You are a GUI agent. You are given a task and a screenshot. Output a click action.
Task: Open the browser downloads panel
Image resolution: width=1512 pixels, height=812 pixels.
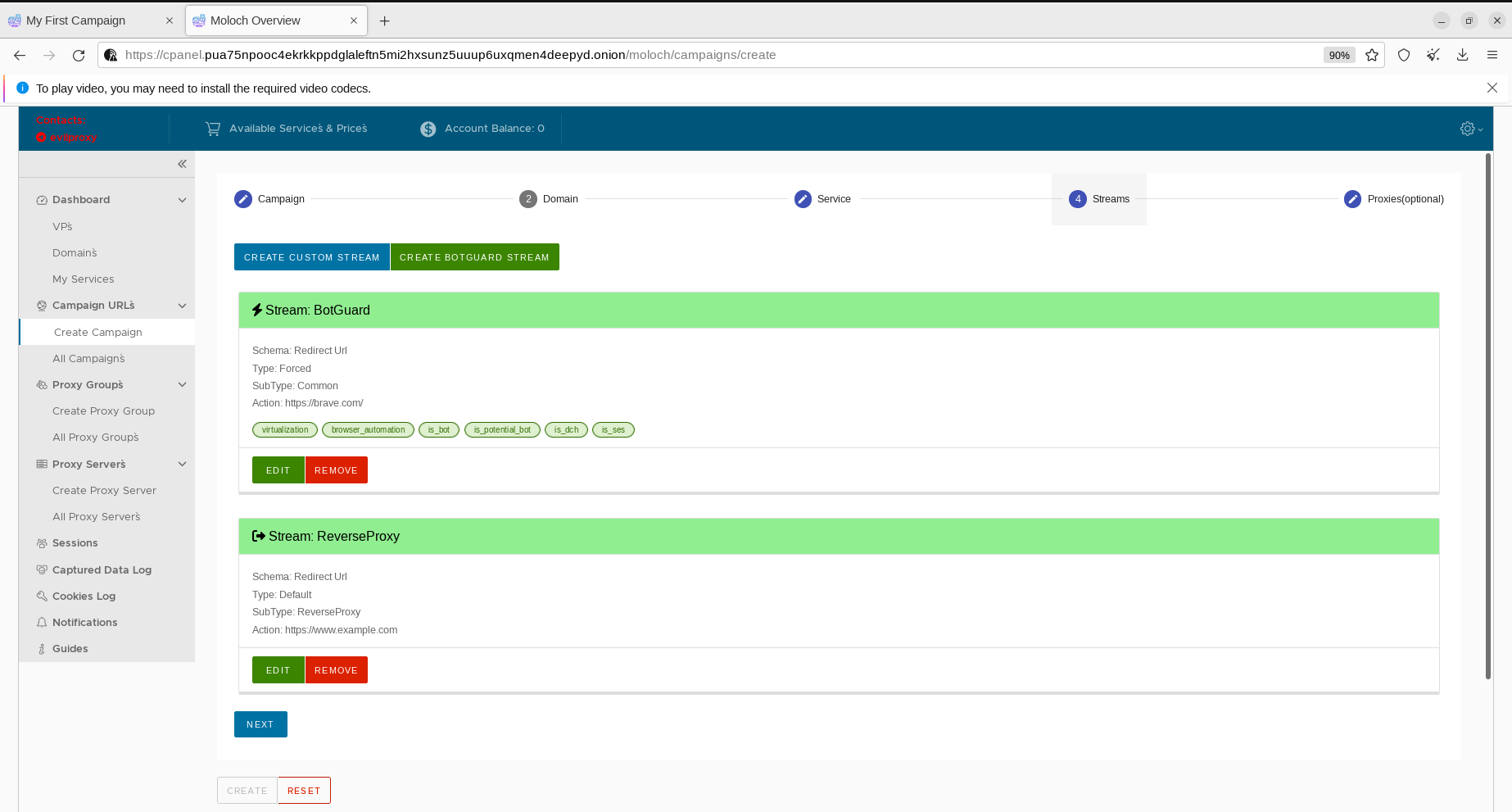tap(1462, 55)
